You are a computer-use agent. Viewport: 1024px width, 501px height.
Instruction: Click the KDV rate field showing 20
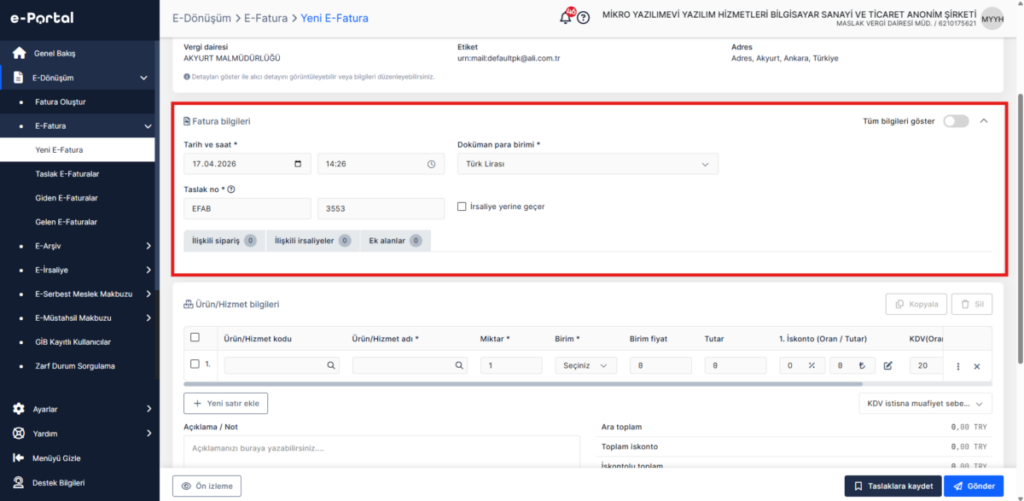pyautogui.click(x=926, y=366)
